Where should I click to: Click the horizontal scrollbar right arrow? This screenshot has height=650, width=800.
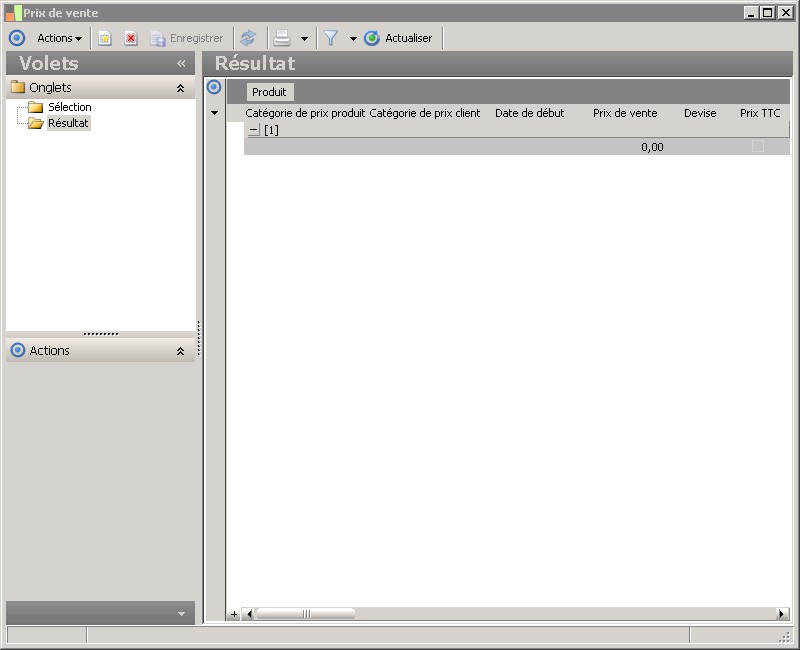tap(781, 614)
